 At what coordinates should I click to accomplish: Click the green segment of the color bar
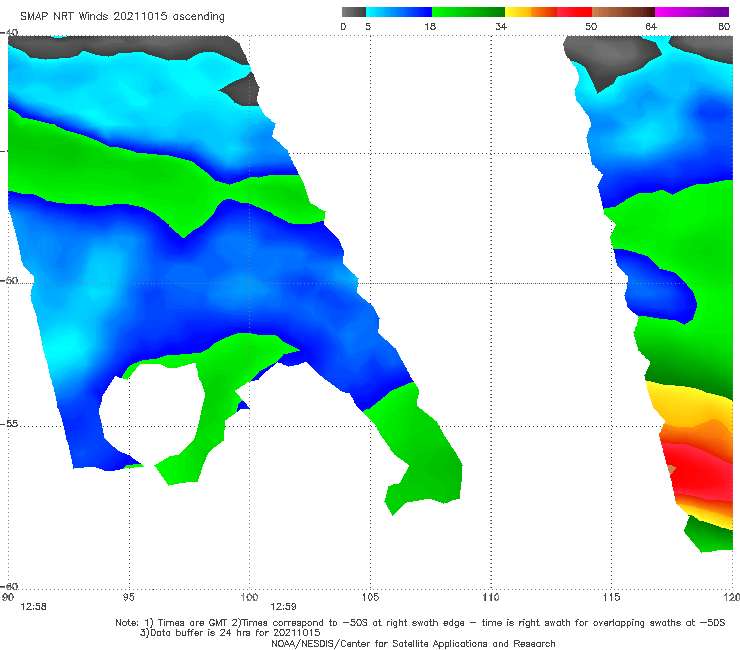pos(468,12)
